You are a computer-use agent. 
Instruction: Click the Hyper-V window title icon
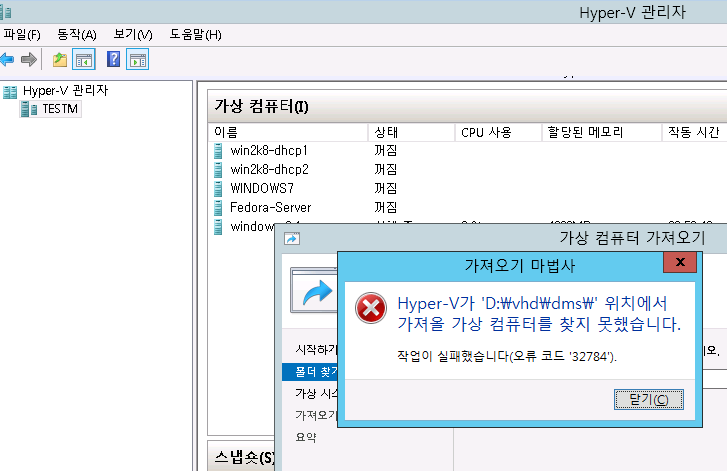pyautogui.click(x=6, y=12)
